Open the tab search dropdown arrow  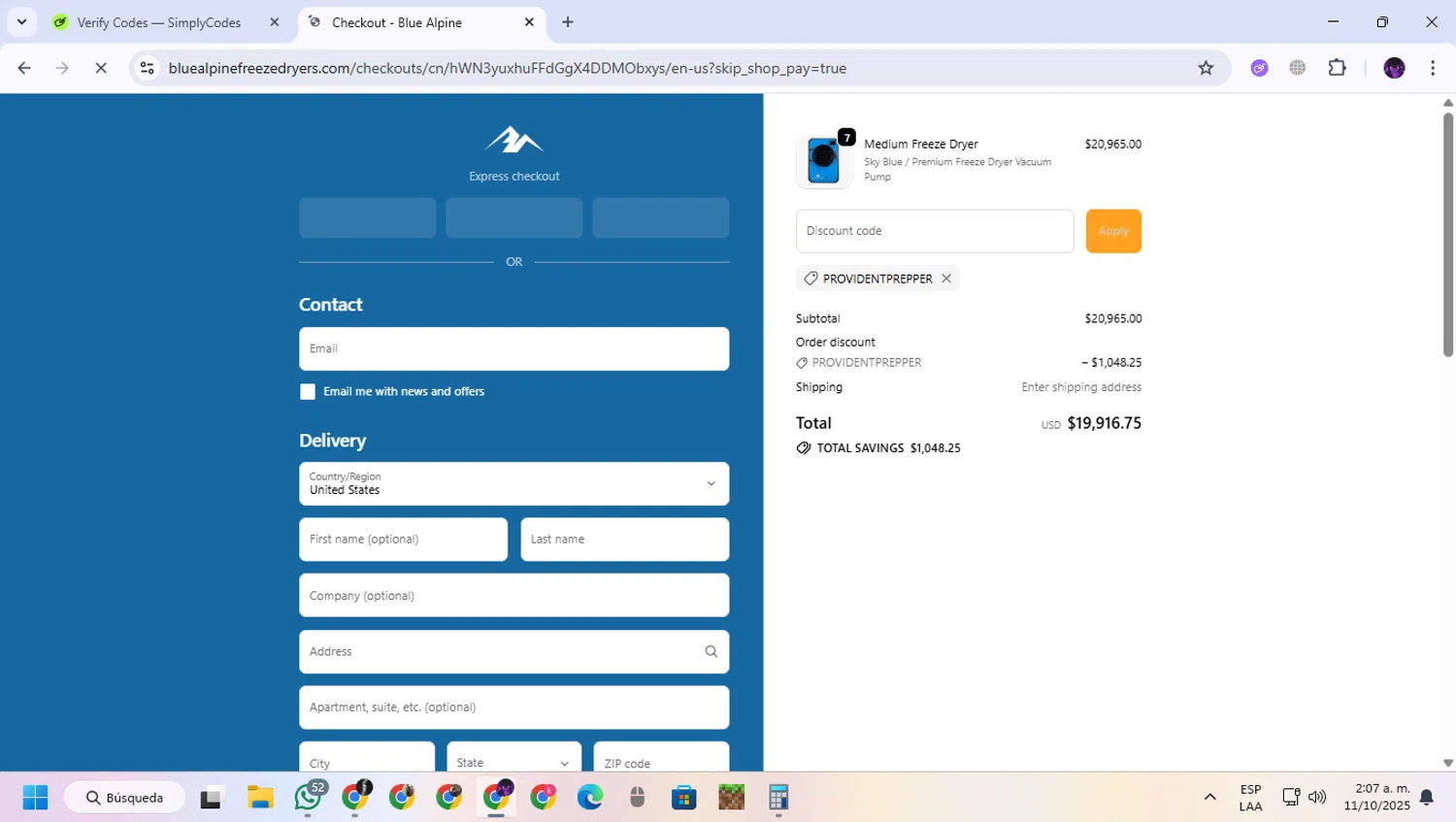coord(21,21)
